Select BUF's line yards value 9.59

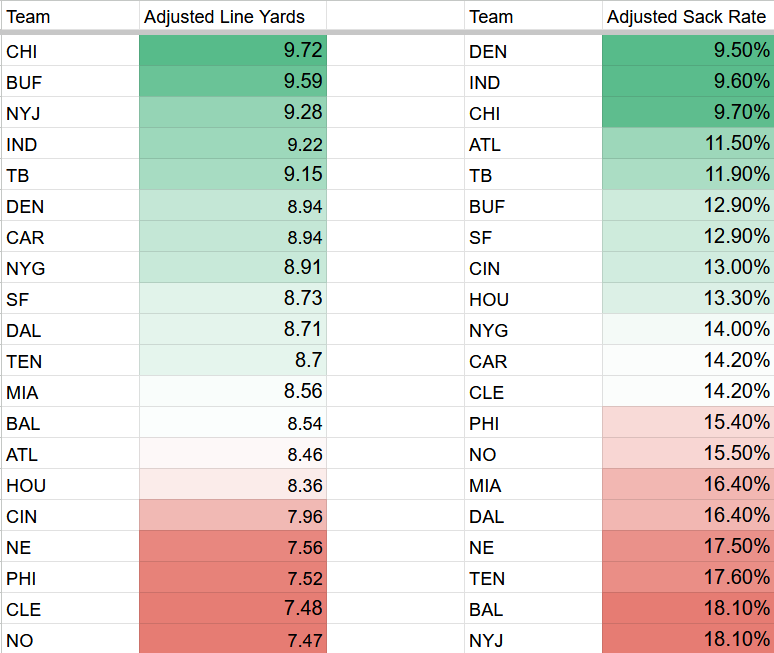[x=232, y=82]
